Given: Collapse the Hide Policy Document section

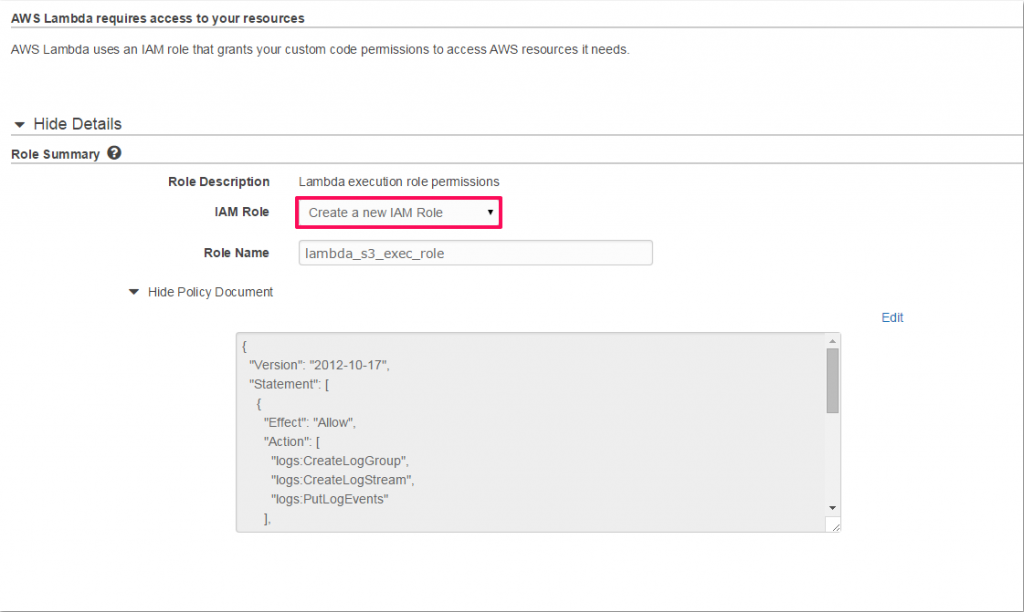Looking at the screenshot, I should (x=201, y=292).
